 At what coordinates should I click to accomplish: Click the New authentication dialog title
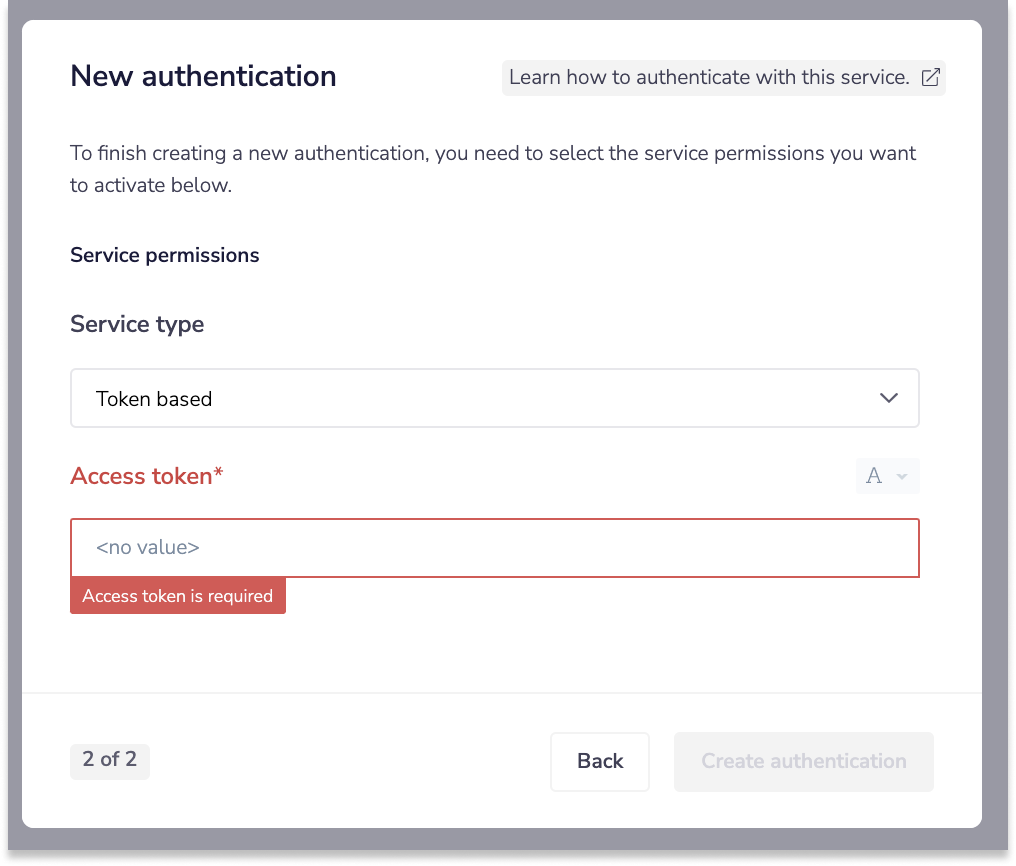[x=203, y=76]
